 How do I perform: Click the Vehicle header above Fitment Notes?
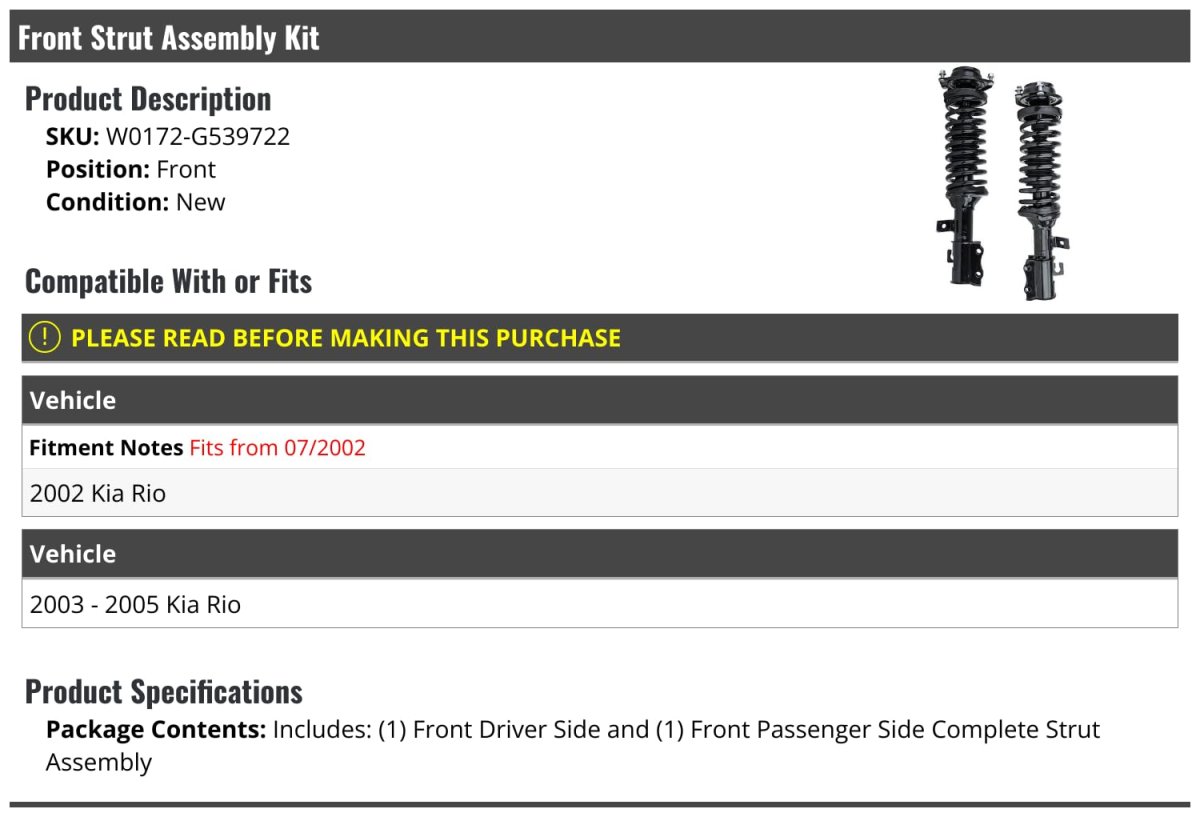[x=73, y=401]
